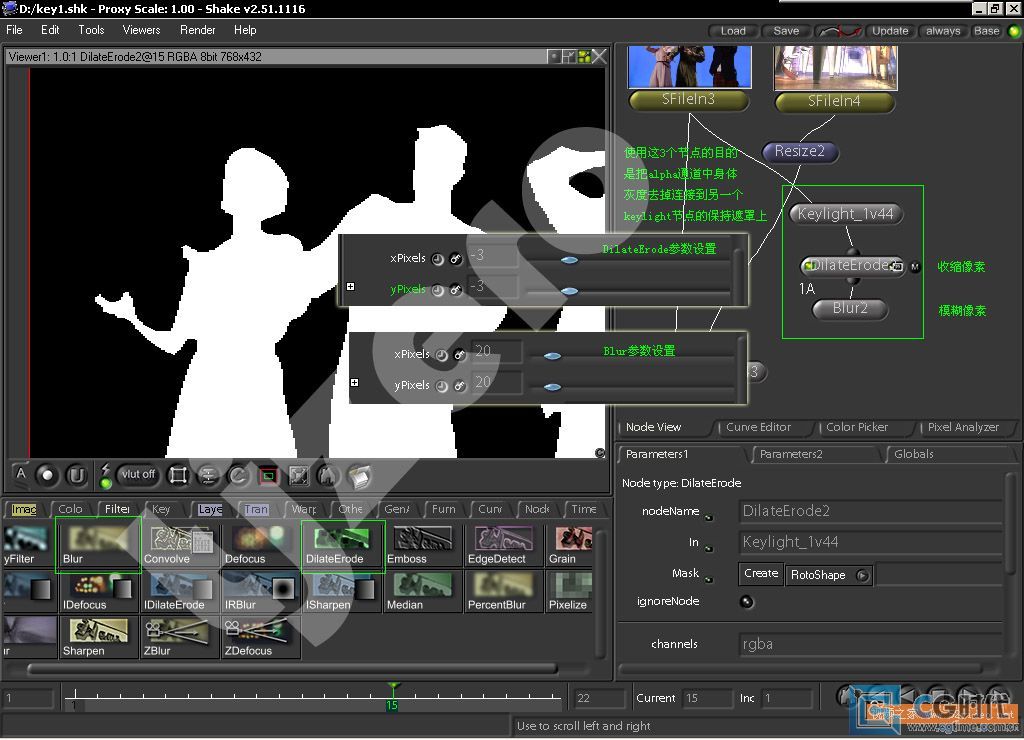Add a Pixelize filter
1024x740 pixels.
570,591
